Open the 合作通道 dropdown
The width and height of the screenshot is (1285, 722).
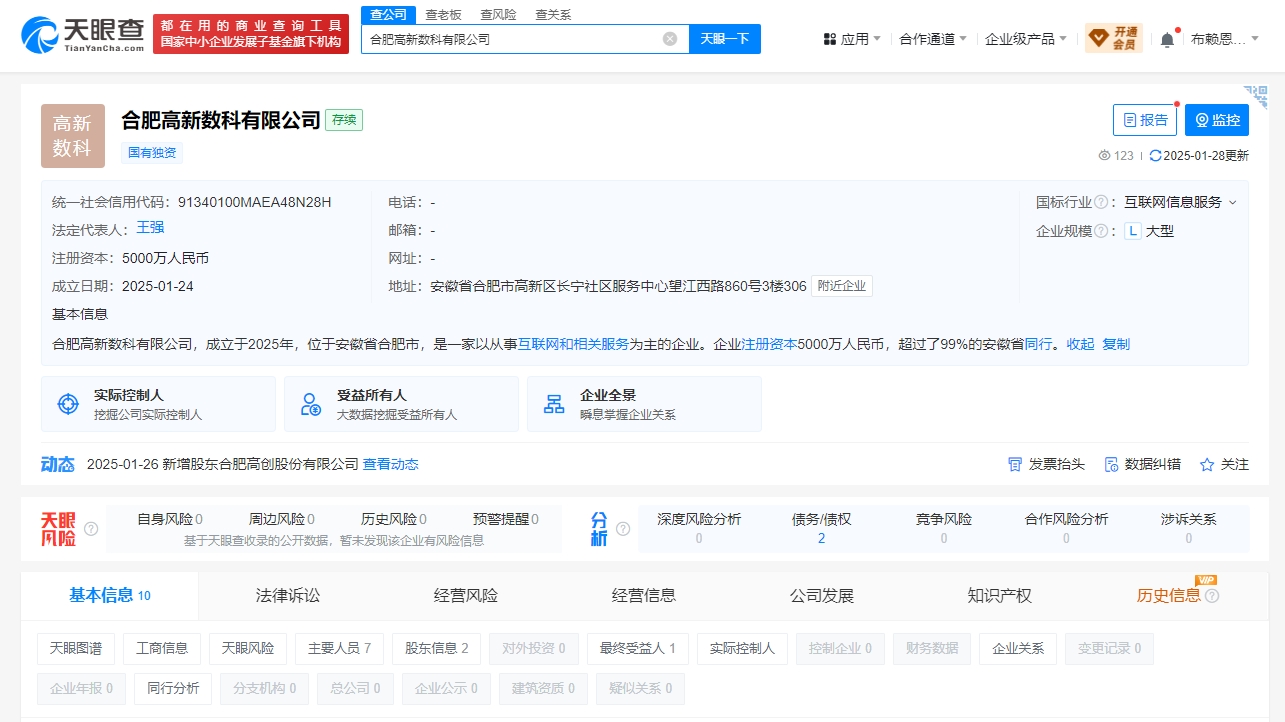coord(933,39)
